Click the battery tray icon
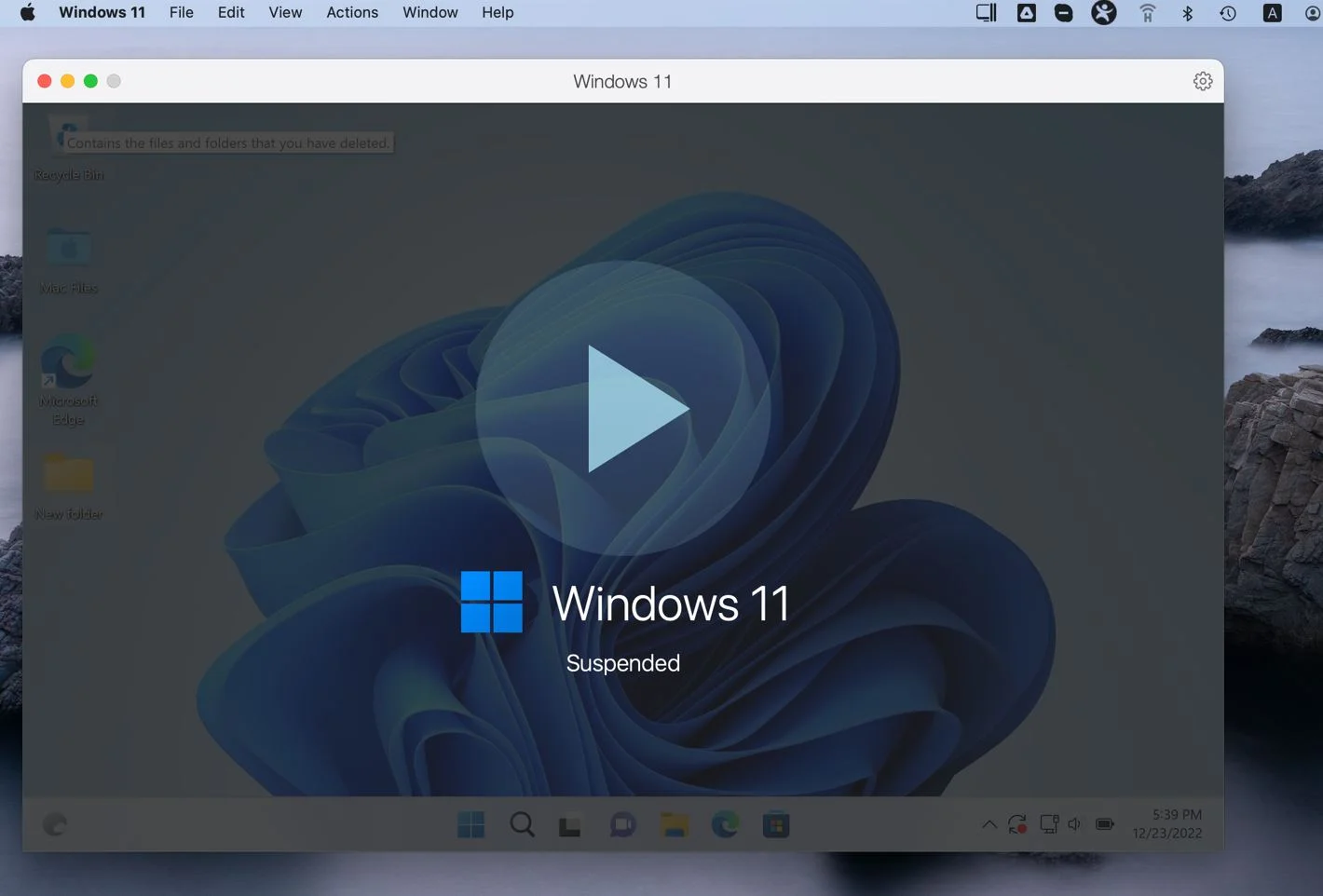 pyautogui.click(x=1105, y=824)
